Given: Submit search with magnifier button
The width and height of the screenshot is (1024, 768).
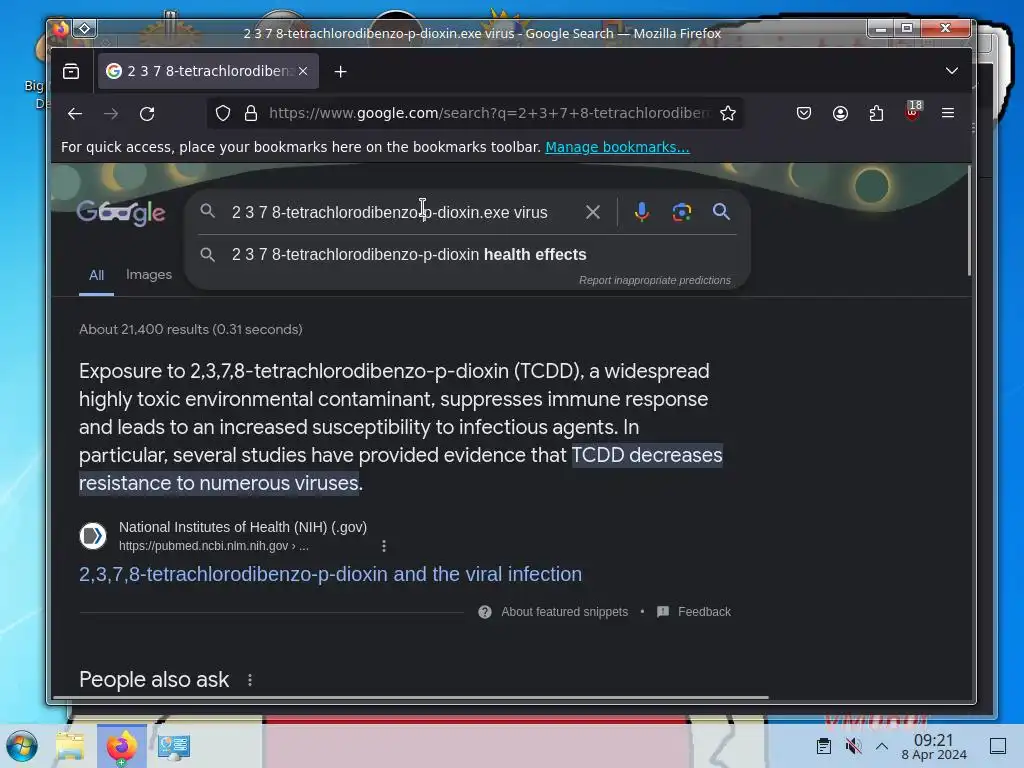Looking at the screenshot, I should (721, 212).
